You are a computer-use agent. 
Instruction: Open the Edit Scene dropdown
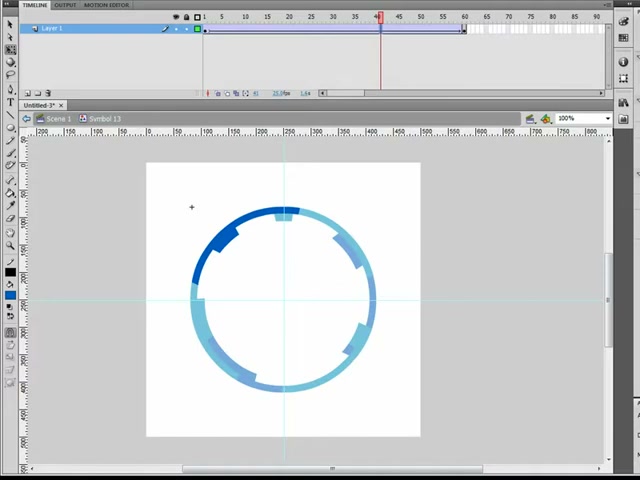click(x=530, y=119)
